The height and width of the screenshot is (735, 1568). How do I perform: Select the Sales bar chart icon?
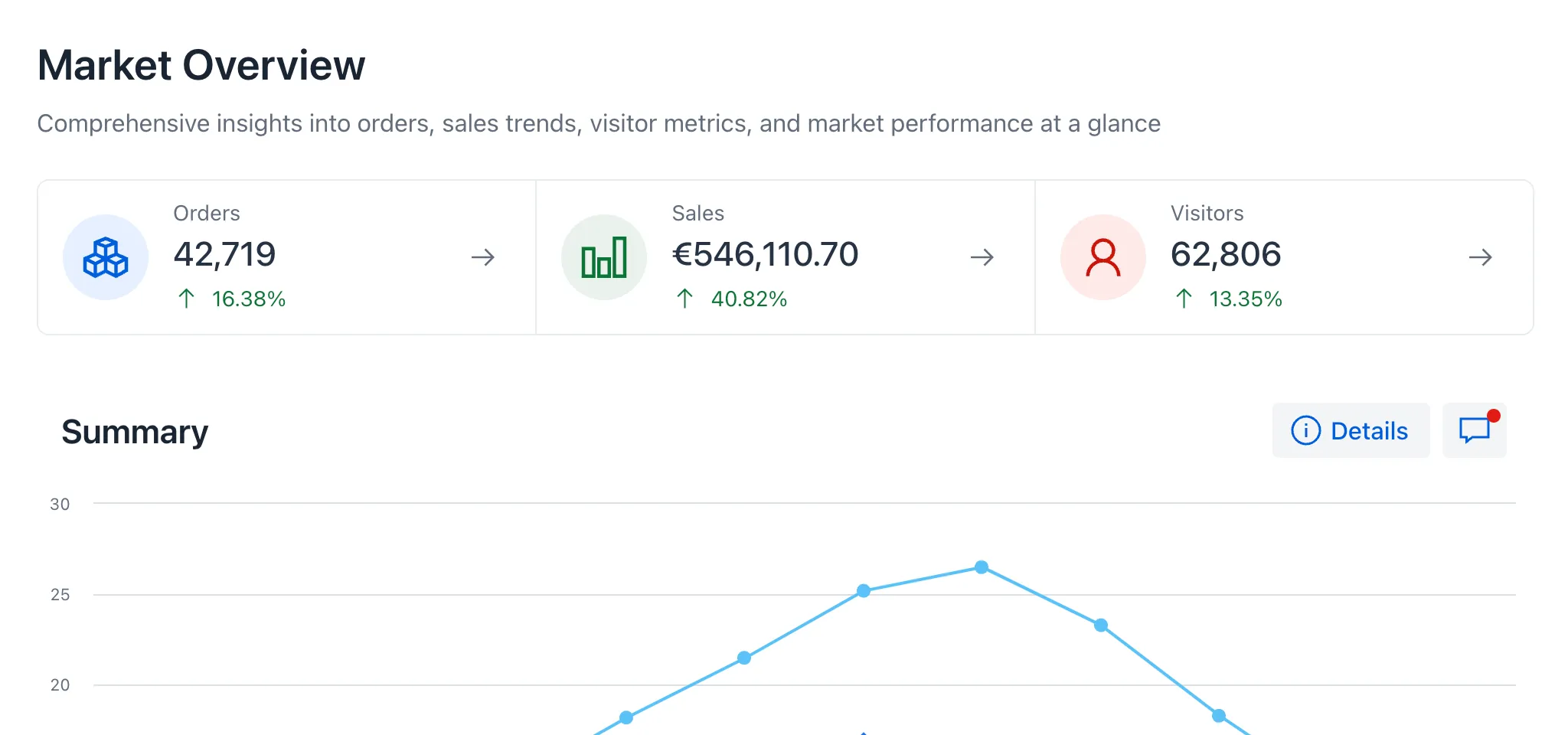pos(603,257)
